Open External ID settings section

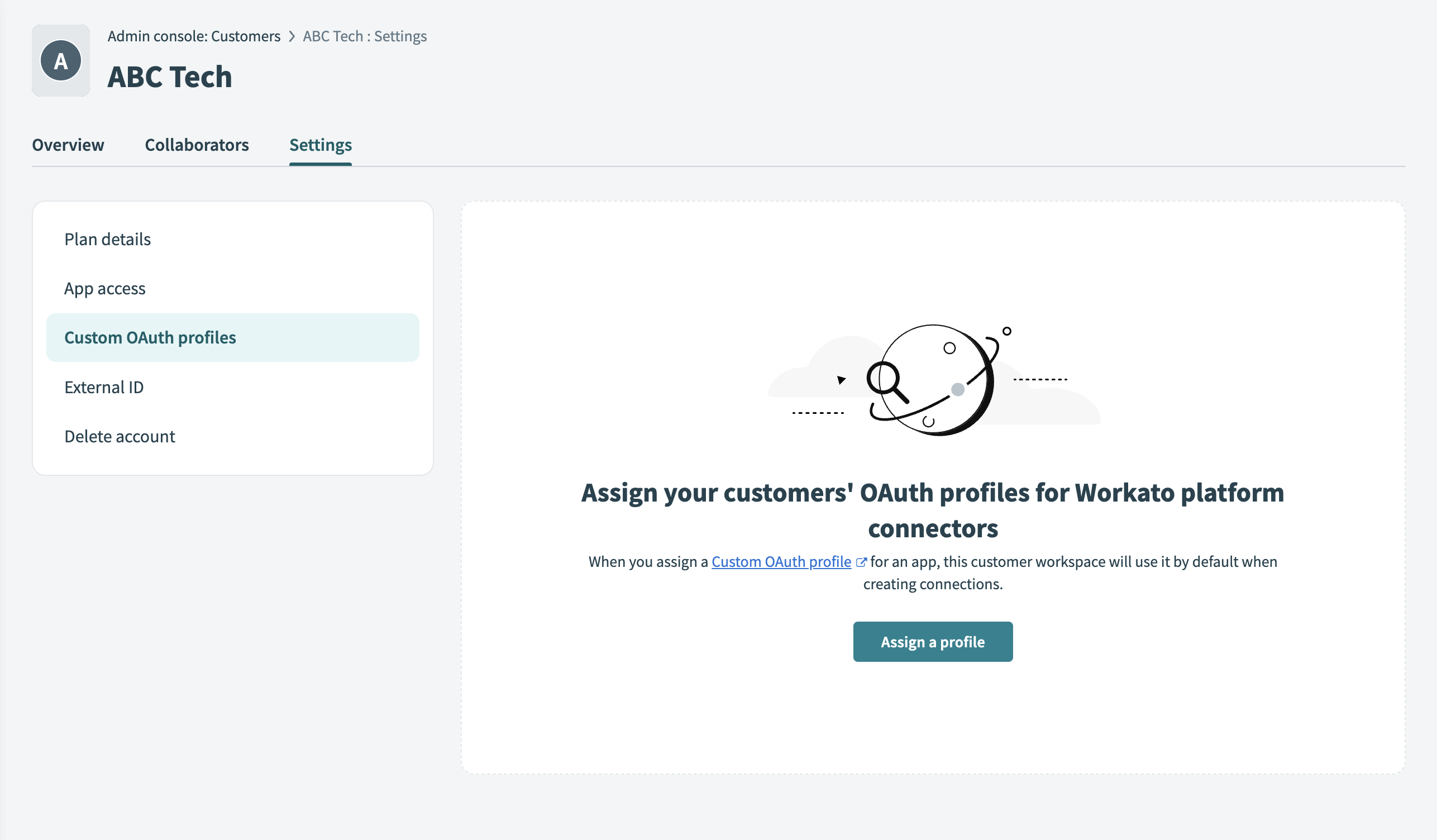click(233, 387)
